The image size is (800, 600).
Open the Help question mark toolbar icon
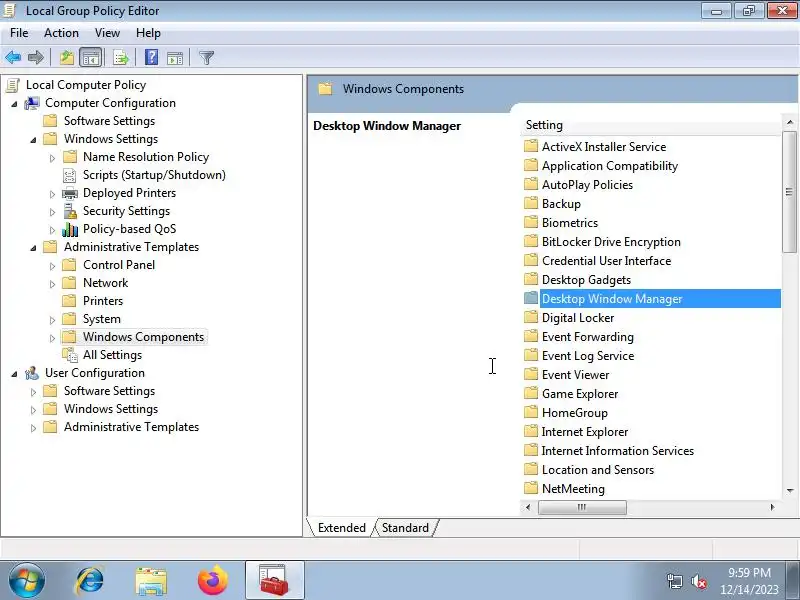(152, 57)
